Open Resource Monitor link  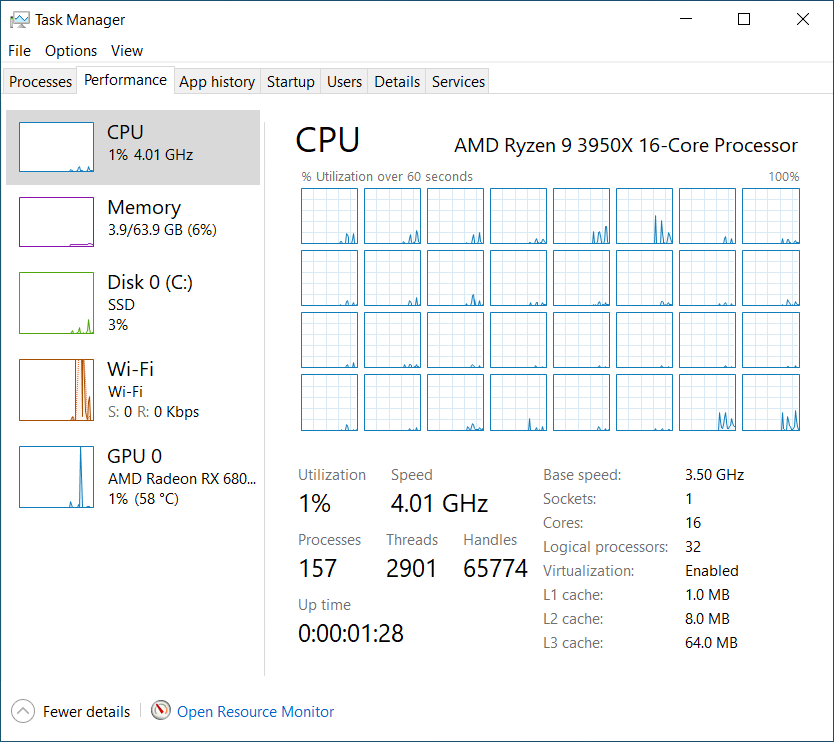coord(255,712)
